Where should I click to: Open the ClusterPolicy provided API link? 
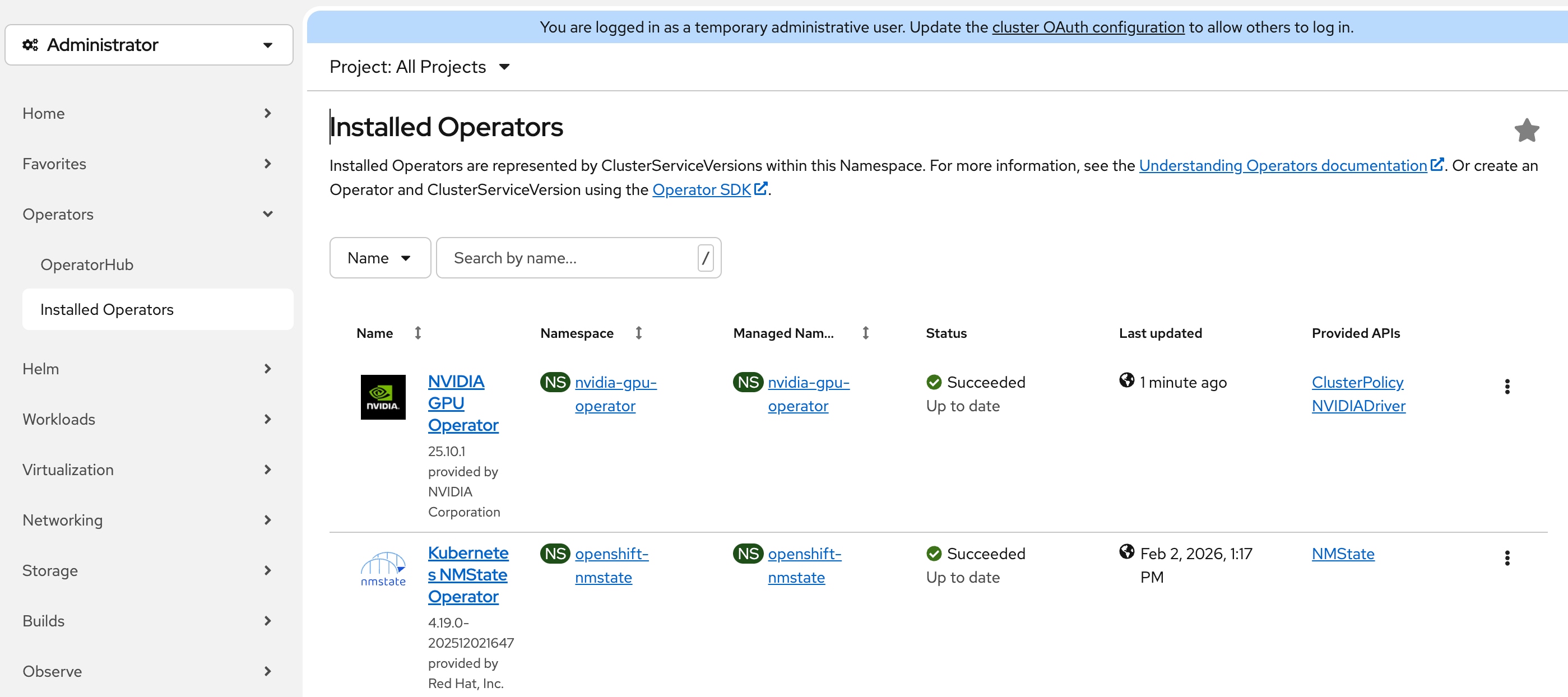tap(1357, 382)
